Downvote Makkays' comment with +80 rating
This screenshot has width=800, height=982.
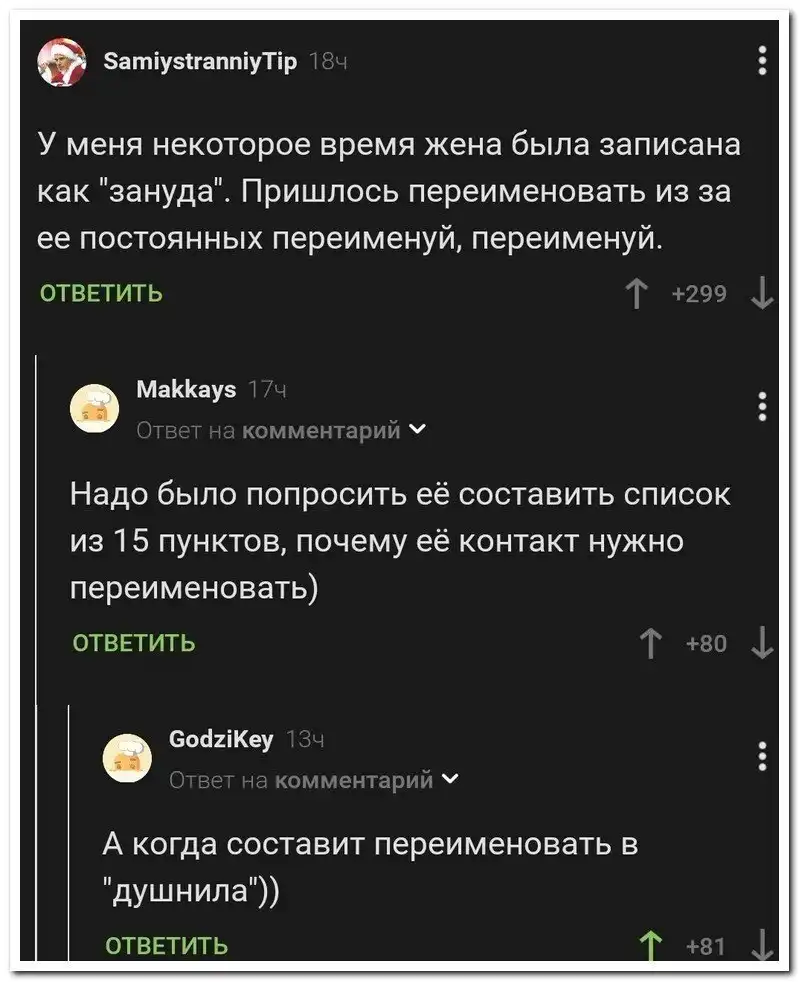pos(762,643)
